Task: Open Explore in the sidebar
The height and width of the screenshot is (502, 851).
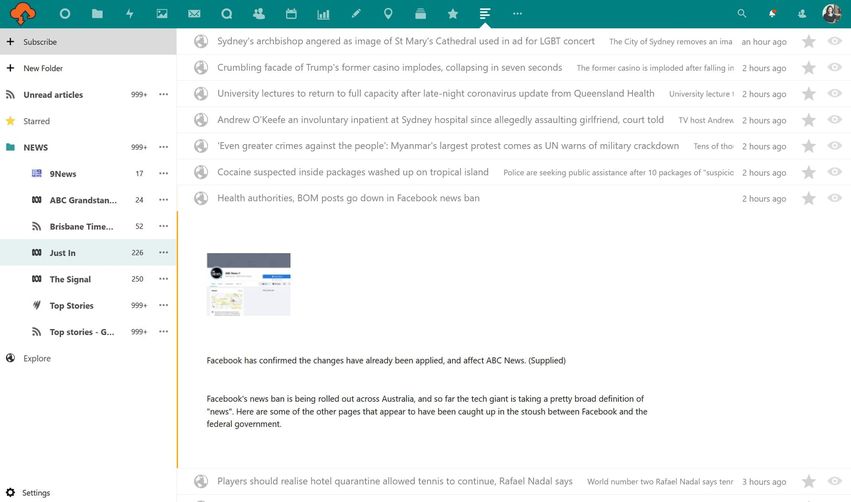Action: tap(37, 358)
